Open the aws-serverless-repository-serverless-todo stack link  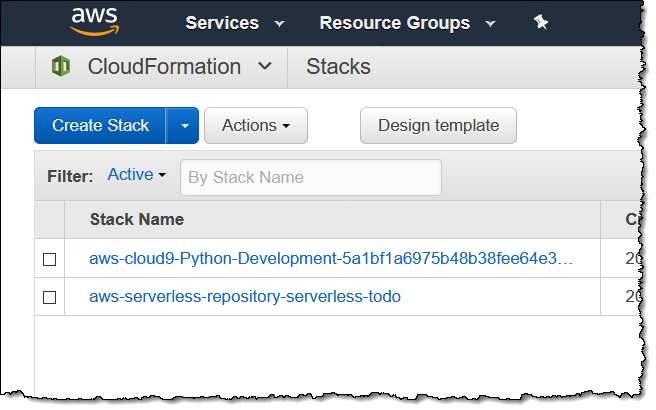point(245,297)
